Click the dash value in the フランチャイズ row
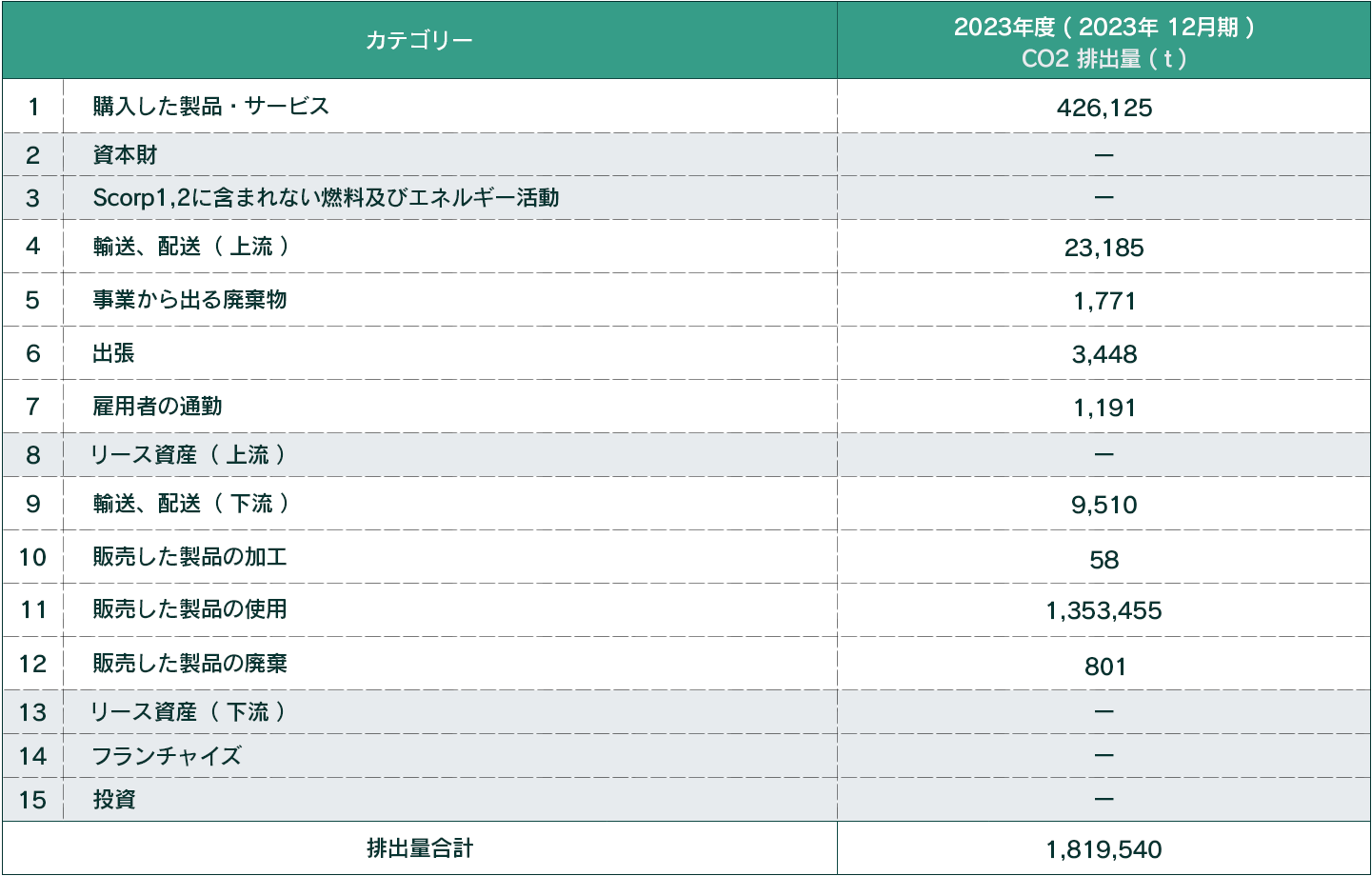 click(x=1104, y=756)
